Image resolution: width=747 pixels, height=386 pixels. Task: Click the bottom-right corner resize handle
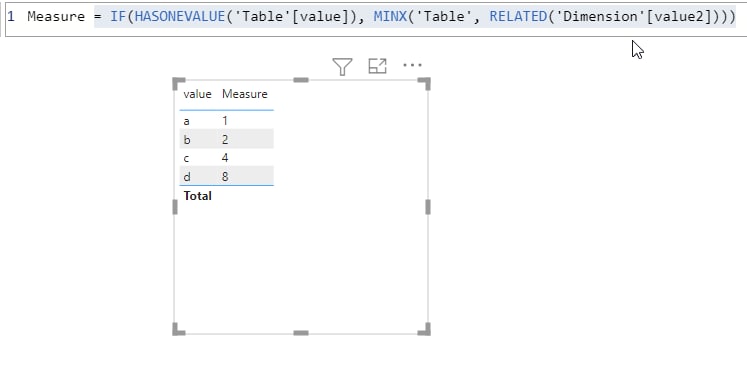424,329
